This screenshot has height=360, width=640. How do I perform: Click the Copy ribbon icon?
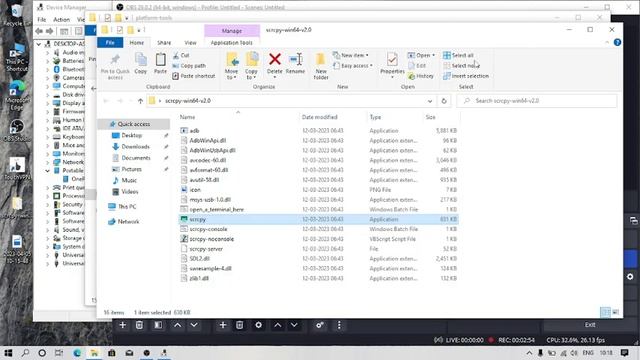pos(141,63)
